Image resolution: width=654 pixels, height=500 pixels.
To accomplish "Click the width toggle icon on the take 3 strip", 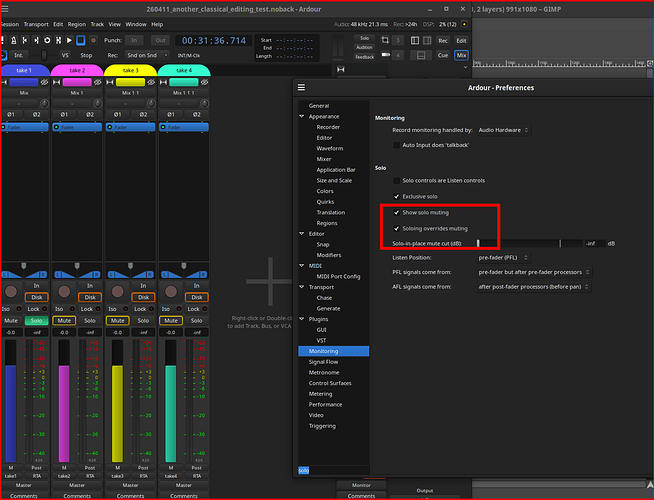I will point(110,82).
